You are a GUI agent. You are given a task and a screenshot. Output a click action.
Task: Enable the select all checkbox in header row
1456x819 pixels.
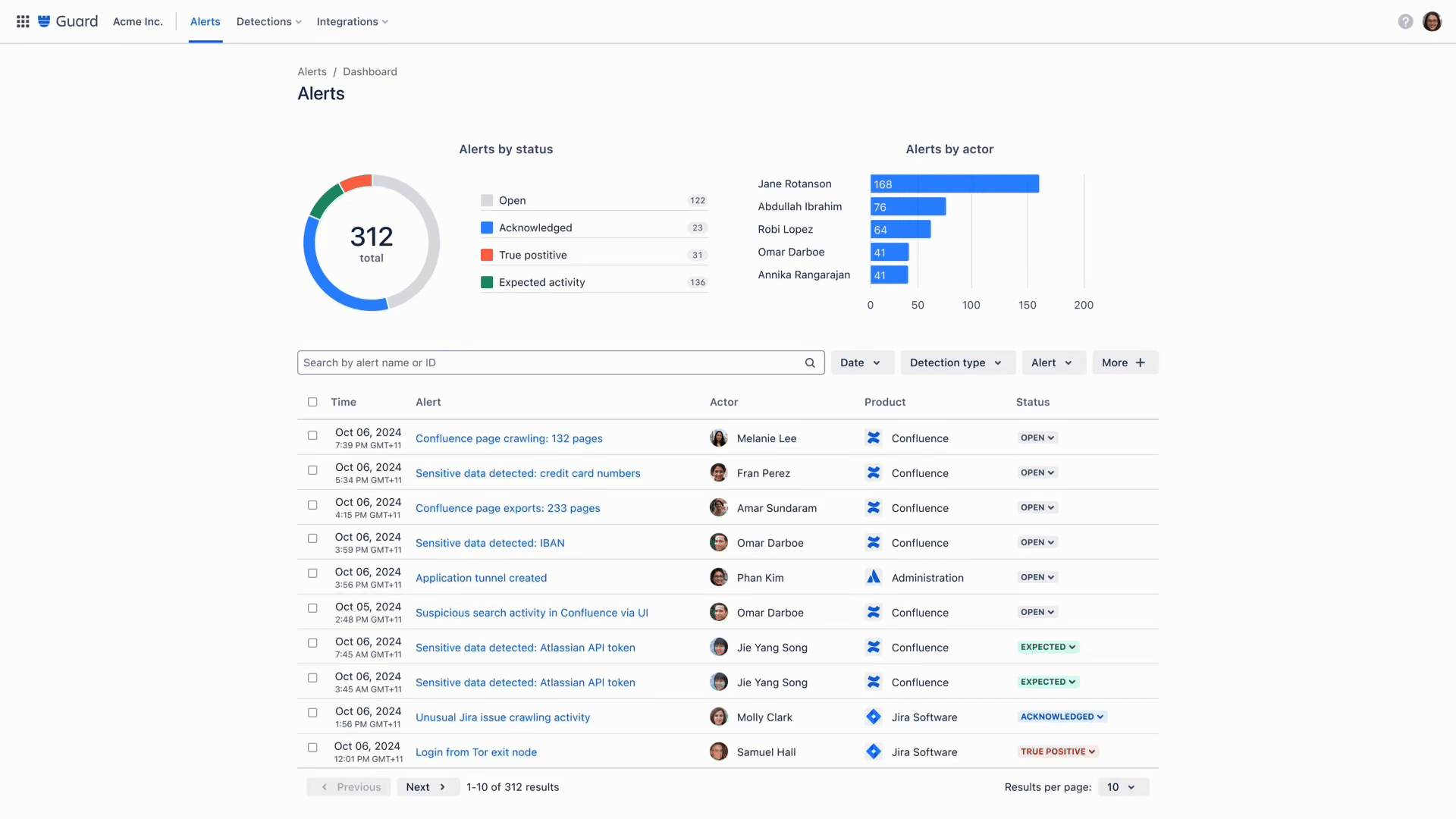[312, 402]
